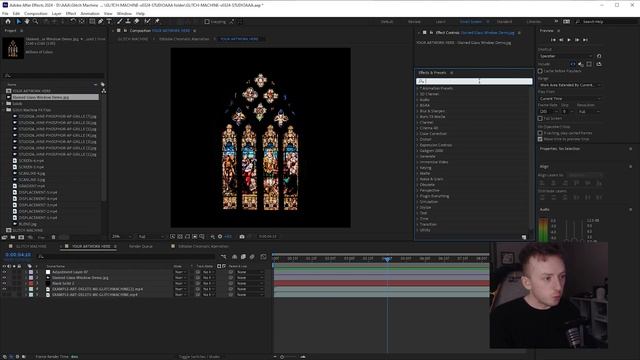Click new folder icon at Project panel bottom
The height and width of the screenshot is (360, 640).
click(13, 237)
